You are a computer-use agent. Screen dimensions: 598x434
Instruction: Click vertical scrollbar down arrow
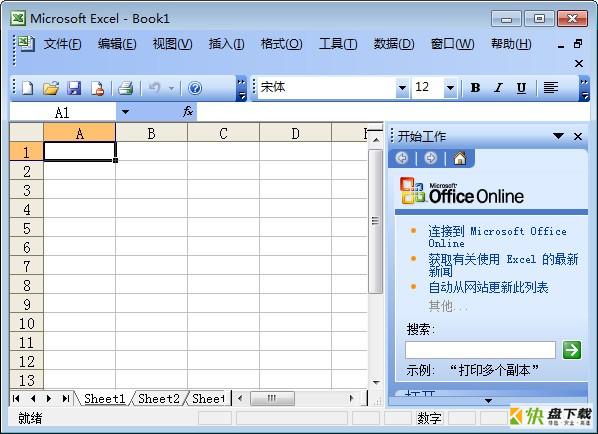coord(376,382)
